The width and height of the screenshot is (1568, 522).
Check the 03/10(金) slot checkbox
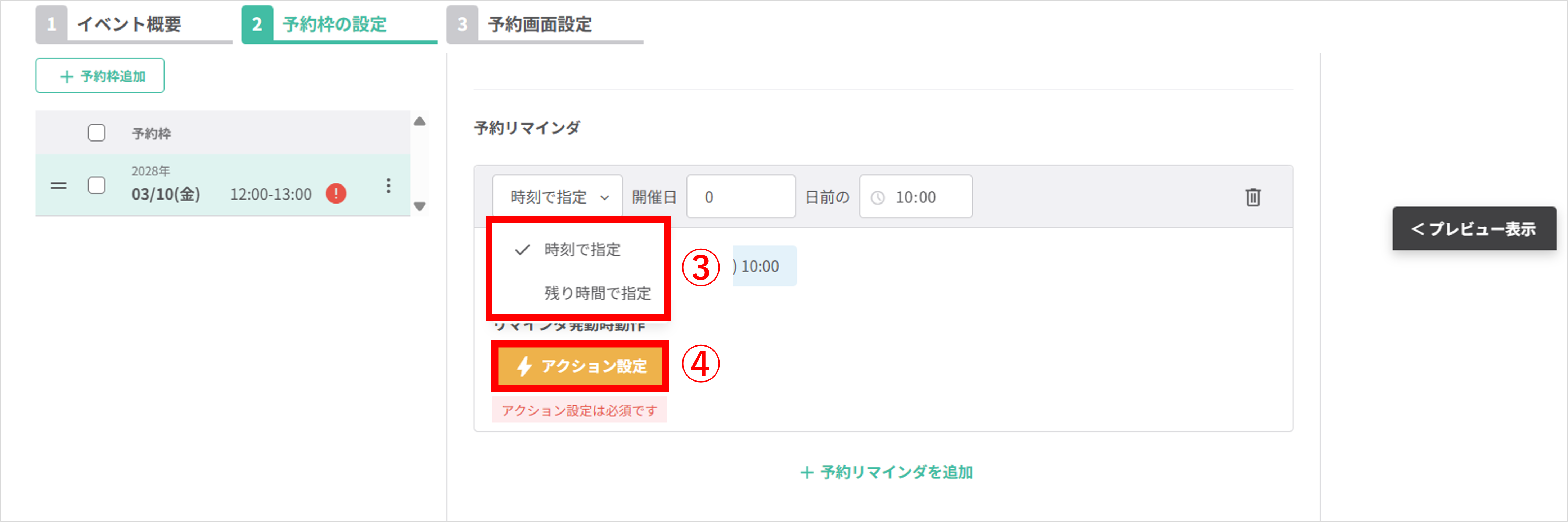(96, 185)
